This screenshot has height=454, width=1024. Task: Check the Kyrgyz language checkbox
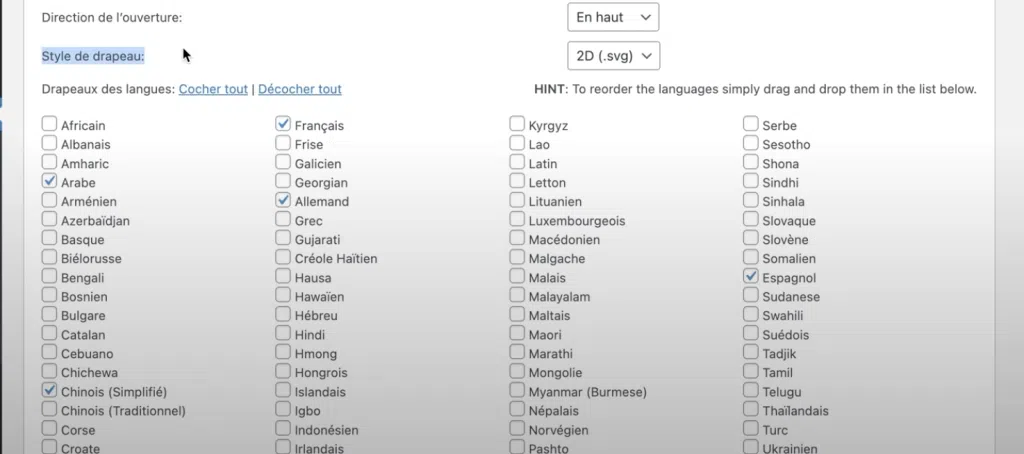click(517, 125)
